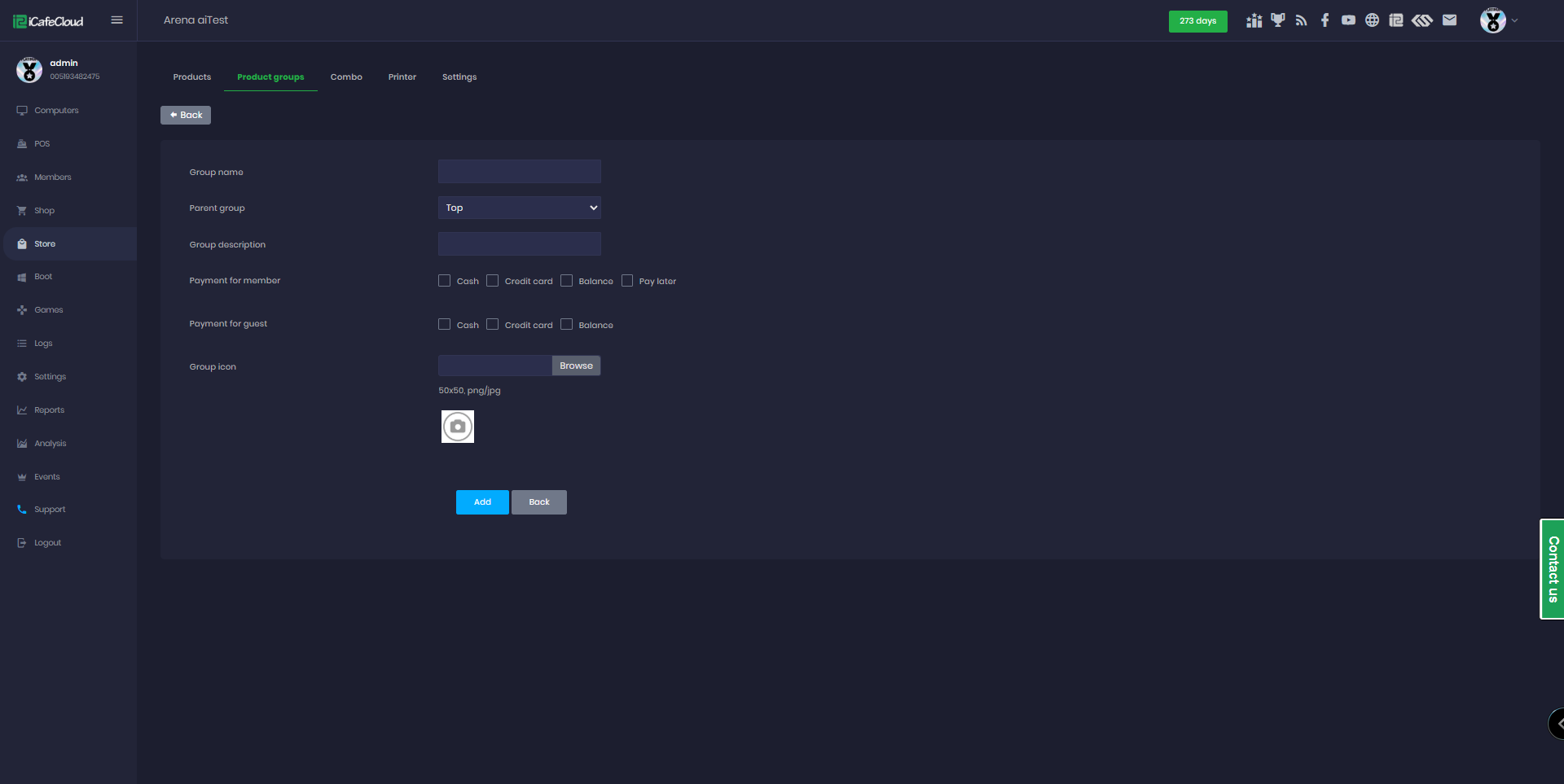Click the Add button to save group

pyautogui.click(x=482, y=501)
